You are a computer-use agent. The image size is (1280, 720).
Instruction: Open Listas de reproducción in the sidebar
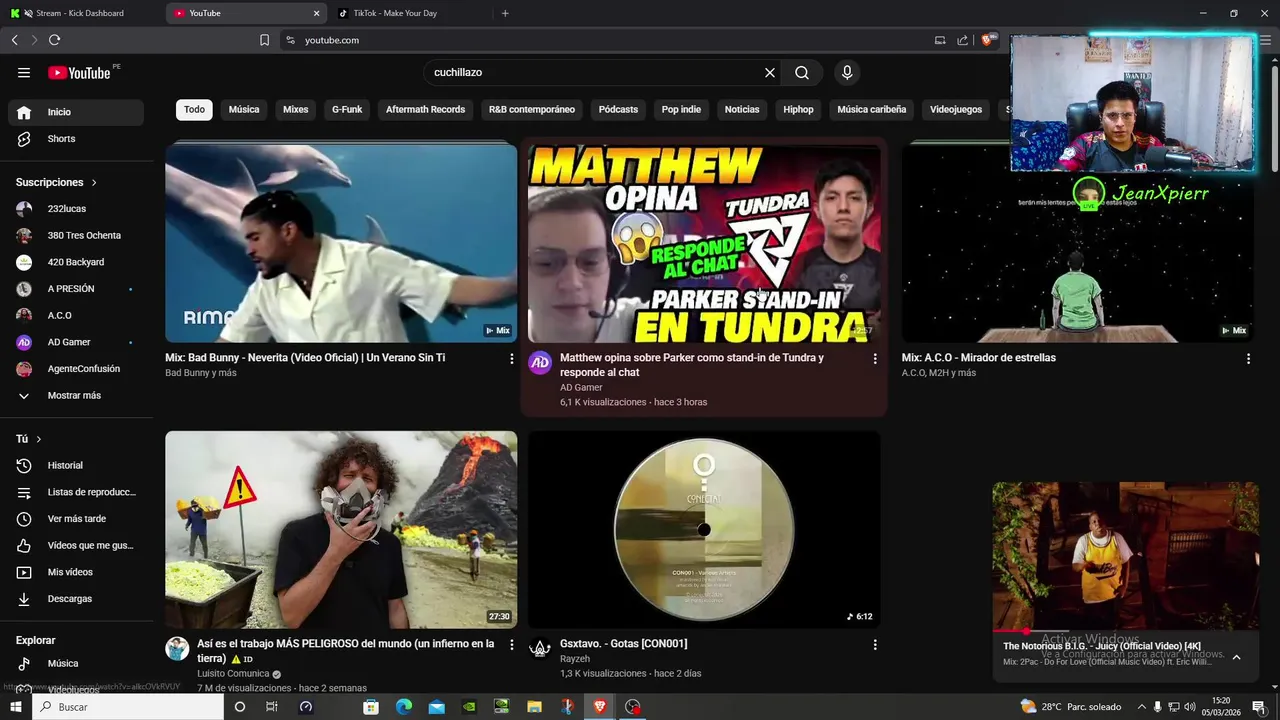pos(76,492)
